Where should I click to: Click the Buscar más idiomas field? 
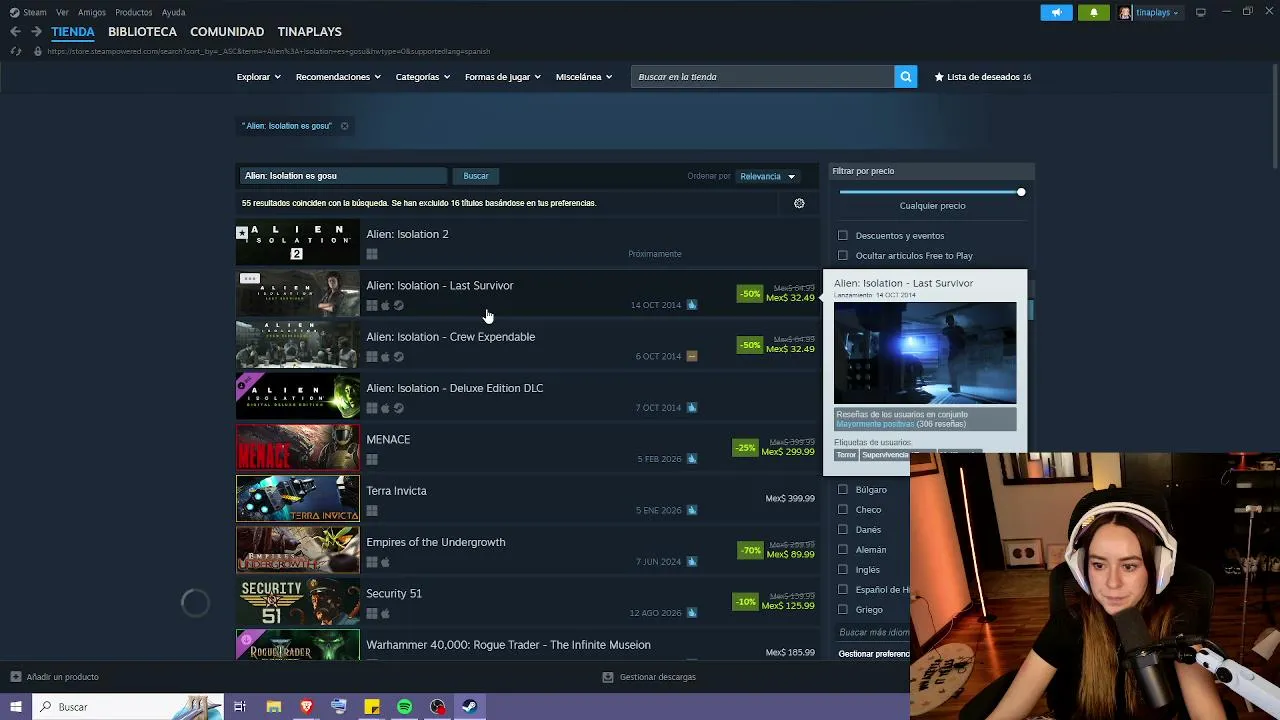(x=873, y=633)
